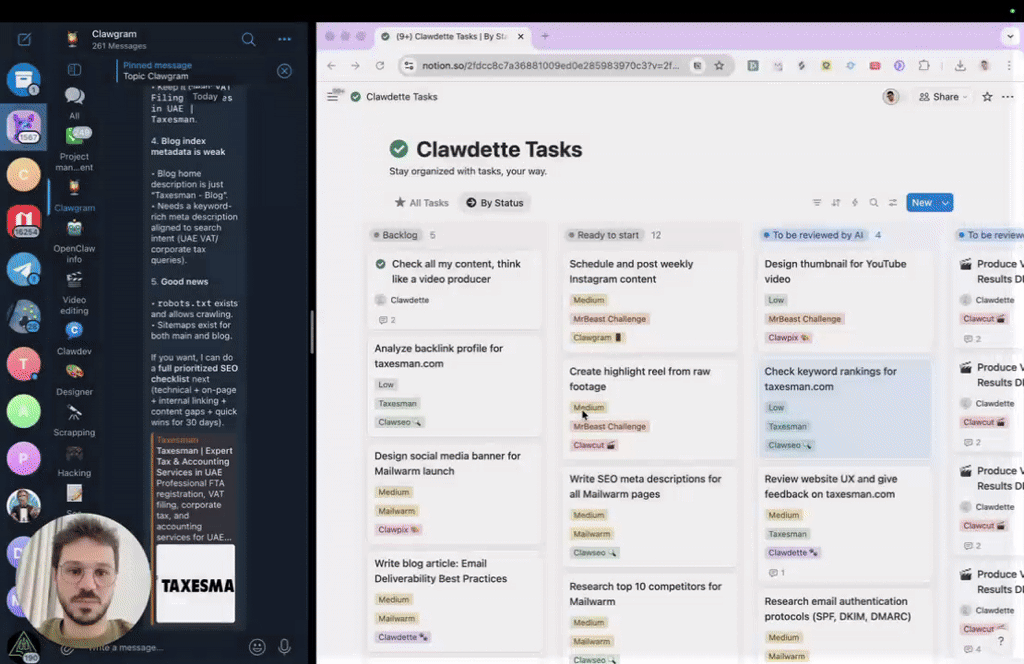Click the database search magnifier icon
The image size is (1024, 664).
[x=874, y=202]
